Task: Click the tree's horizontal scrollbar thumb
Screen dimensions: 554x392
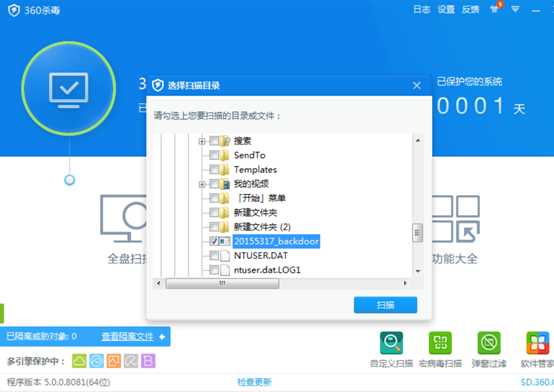Action: click(222, 283)
